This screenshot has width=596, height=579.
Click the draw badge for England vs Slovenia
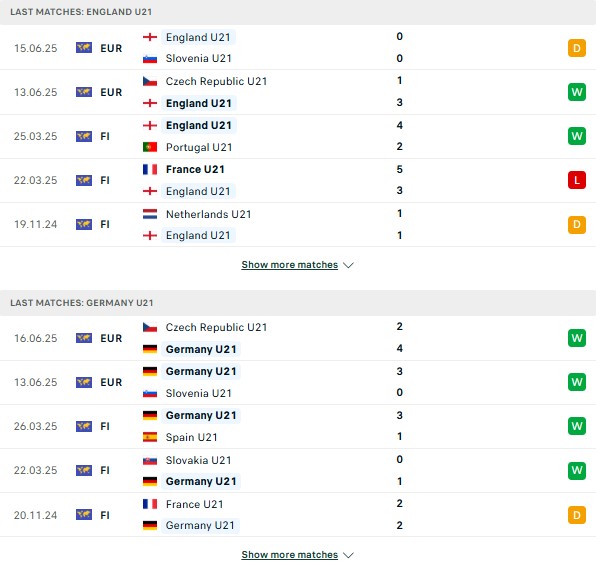pos(577,48)
